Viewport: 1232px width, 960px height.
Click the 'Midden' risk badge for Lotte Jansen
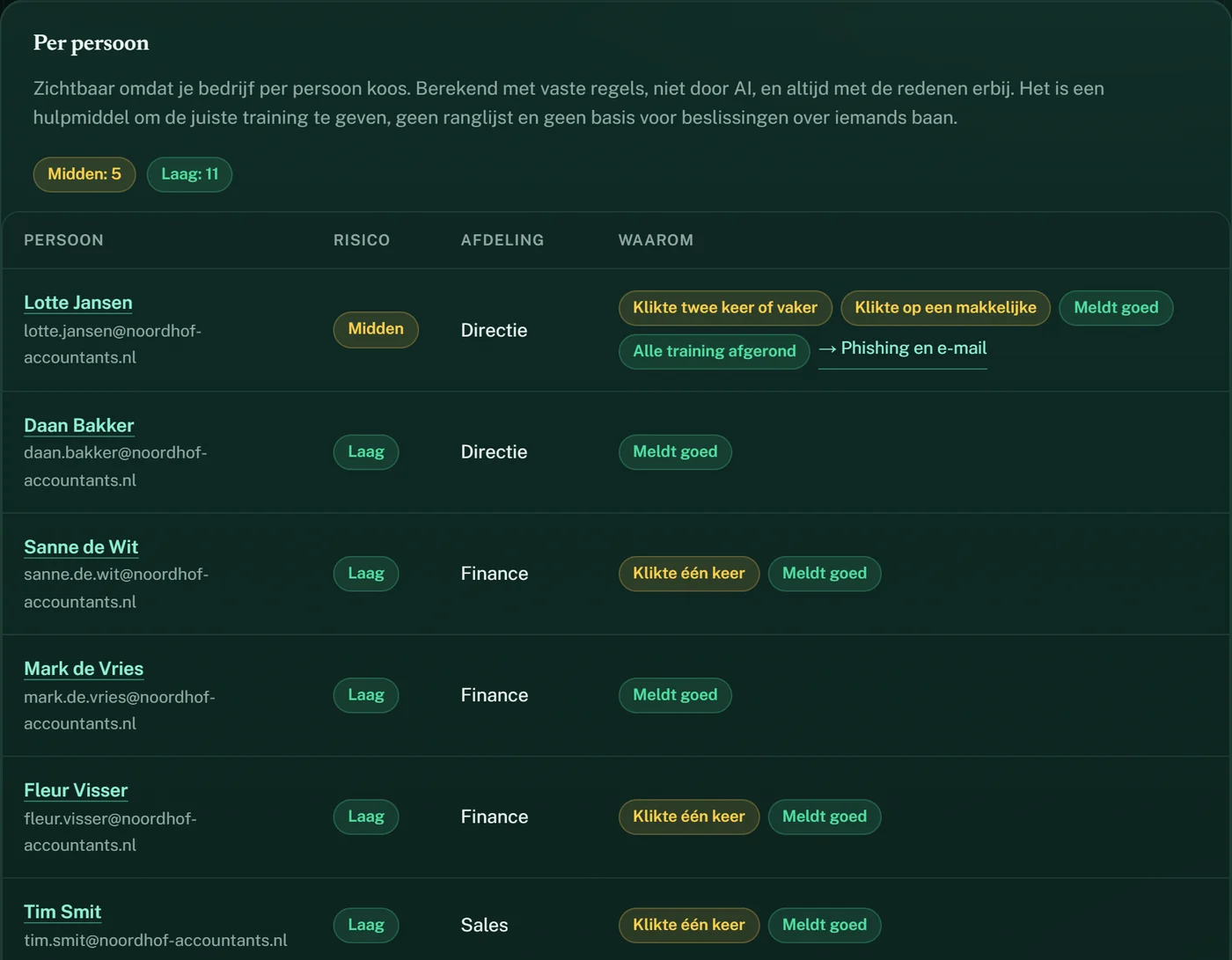(x=376, y=329)
